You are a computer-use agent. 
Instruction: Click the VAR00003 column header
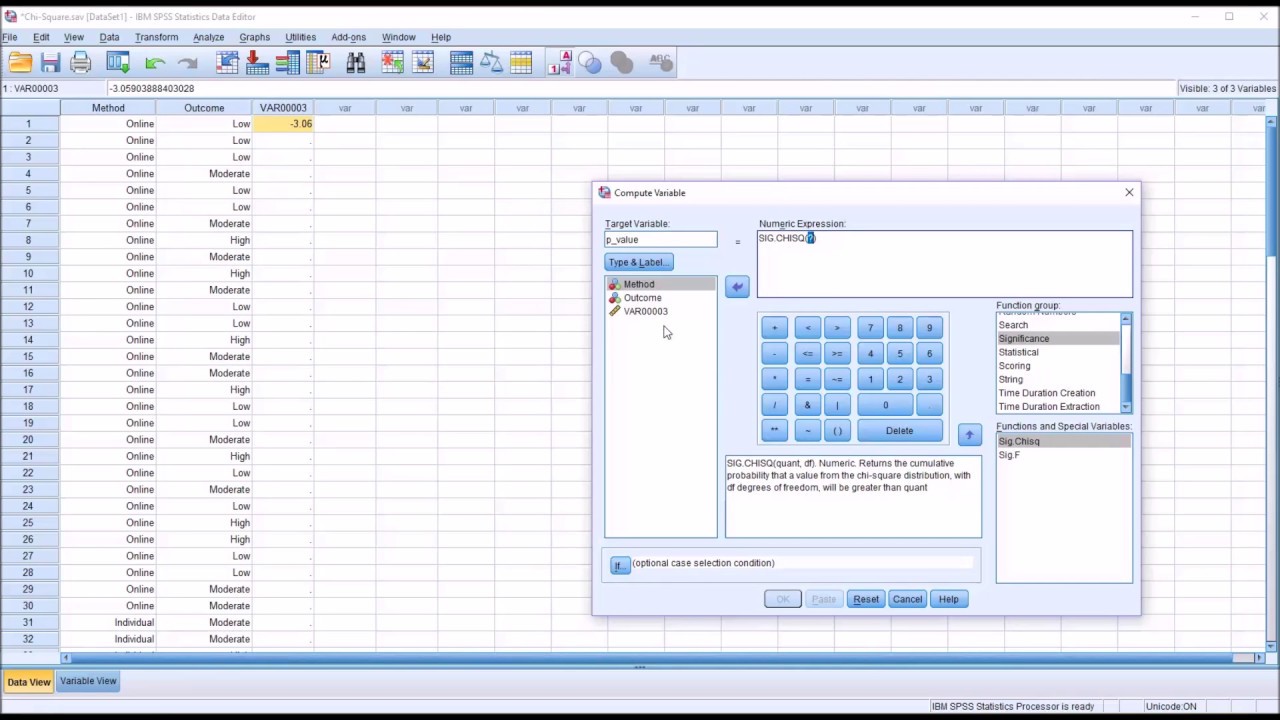[x=283, y=108]
